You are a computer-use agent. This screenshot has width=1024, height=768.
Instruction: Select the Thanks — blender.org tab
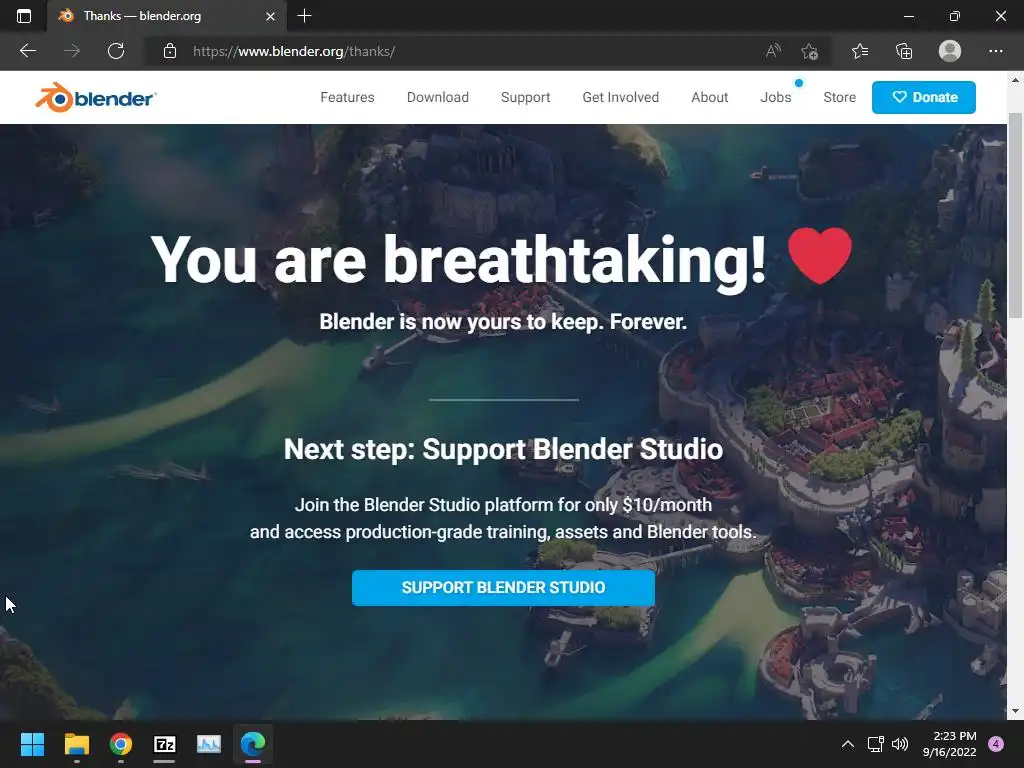click(x=167, y=16)
